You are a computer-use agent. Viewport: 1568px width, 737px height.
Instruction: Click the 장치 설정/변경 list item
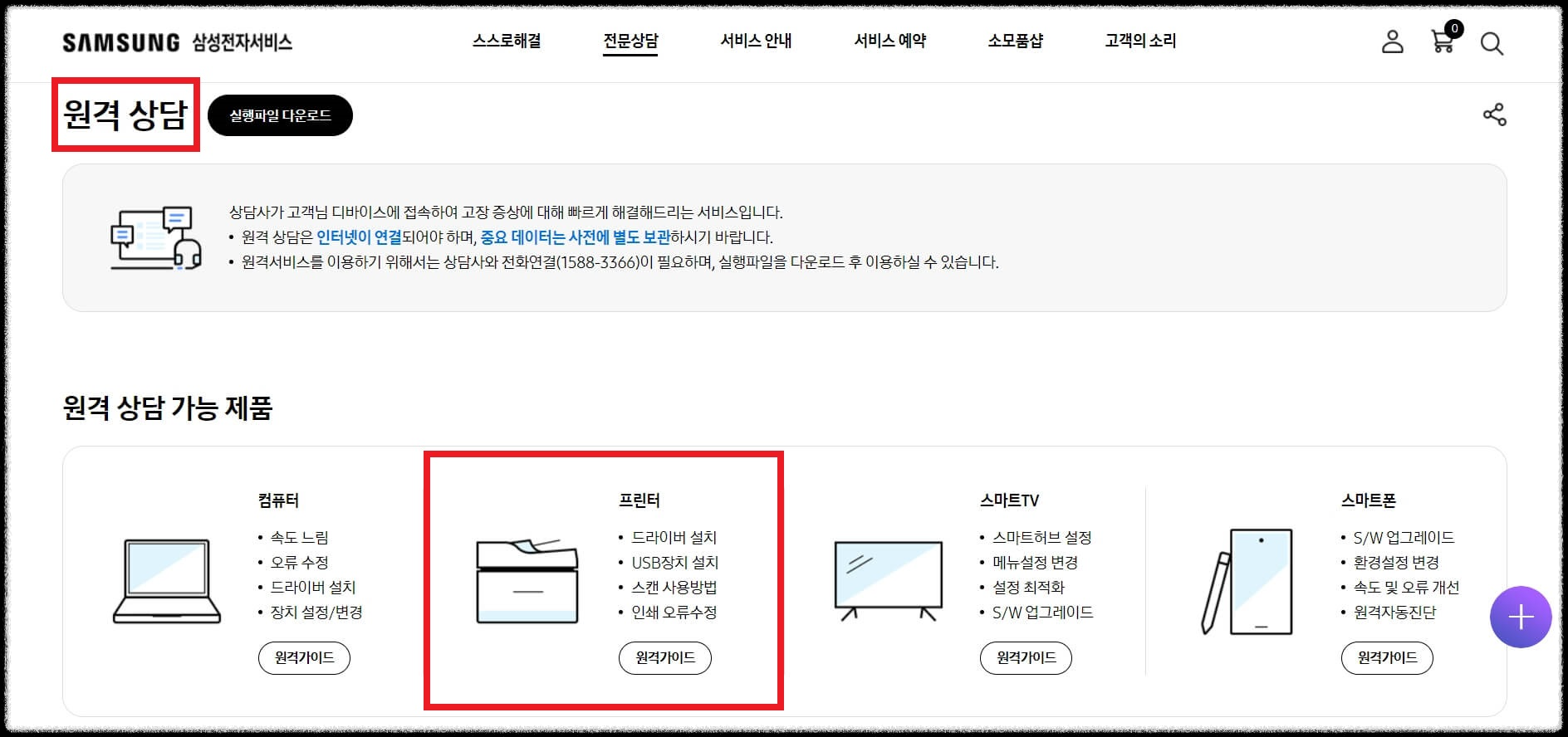(x=316, y=613)
